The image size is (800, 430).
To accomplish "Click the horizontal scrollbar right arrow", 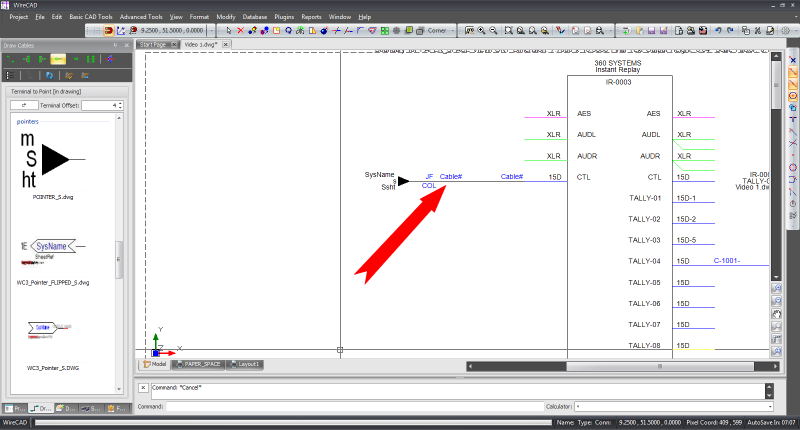I will (775, 366).
